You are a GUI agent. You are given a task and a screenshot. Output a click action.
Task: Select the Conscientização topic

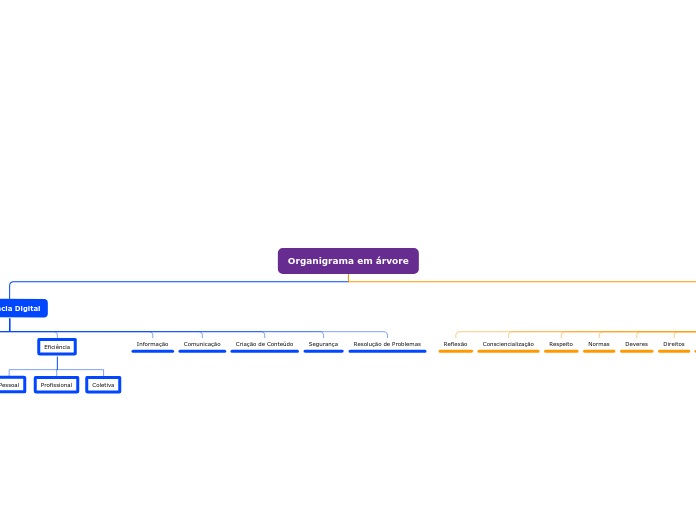[x=508, y=345]
